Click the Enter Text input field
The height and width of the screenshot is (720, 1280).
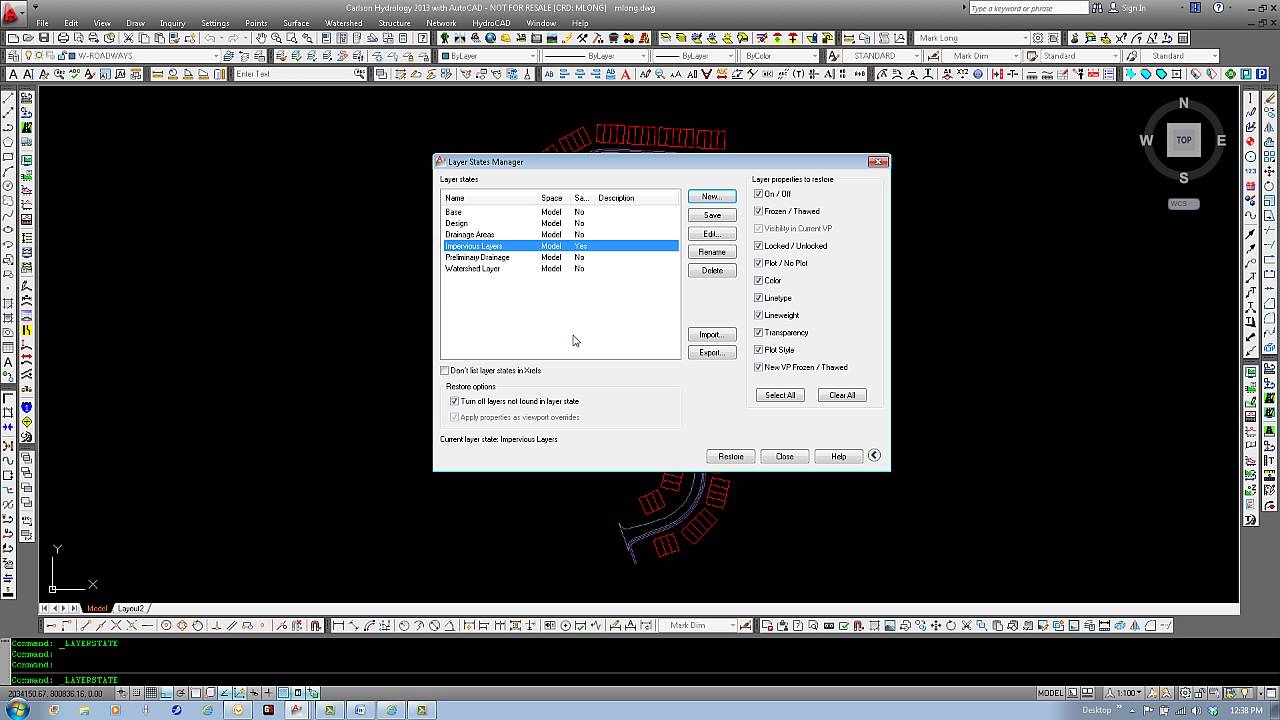click(x=292, y=74)
